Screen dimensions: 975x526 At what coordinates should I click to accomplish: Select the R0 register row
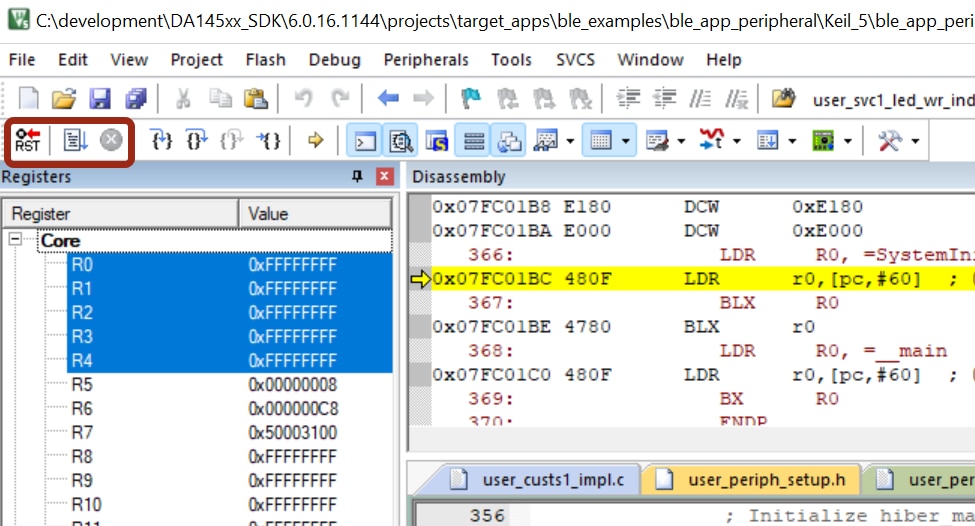click(x=229, y=265)
